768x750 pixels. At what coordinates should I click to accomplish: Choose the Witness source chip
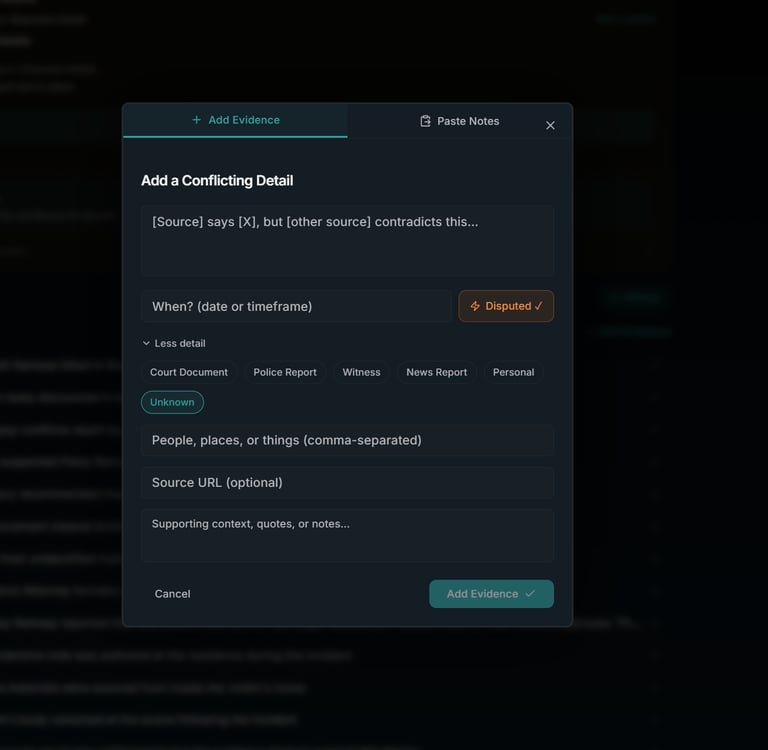pyautogui.click(x=361, y=372)
